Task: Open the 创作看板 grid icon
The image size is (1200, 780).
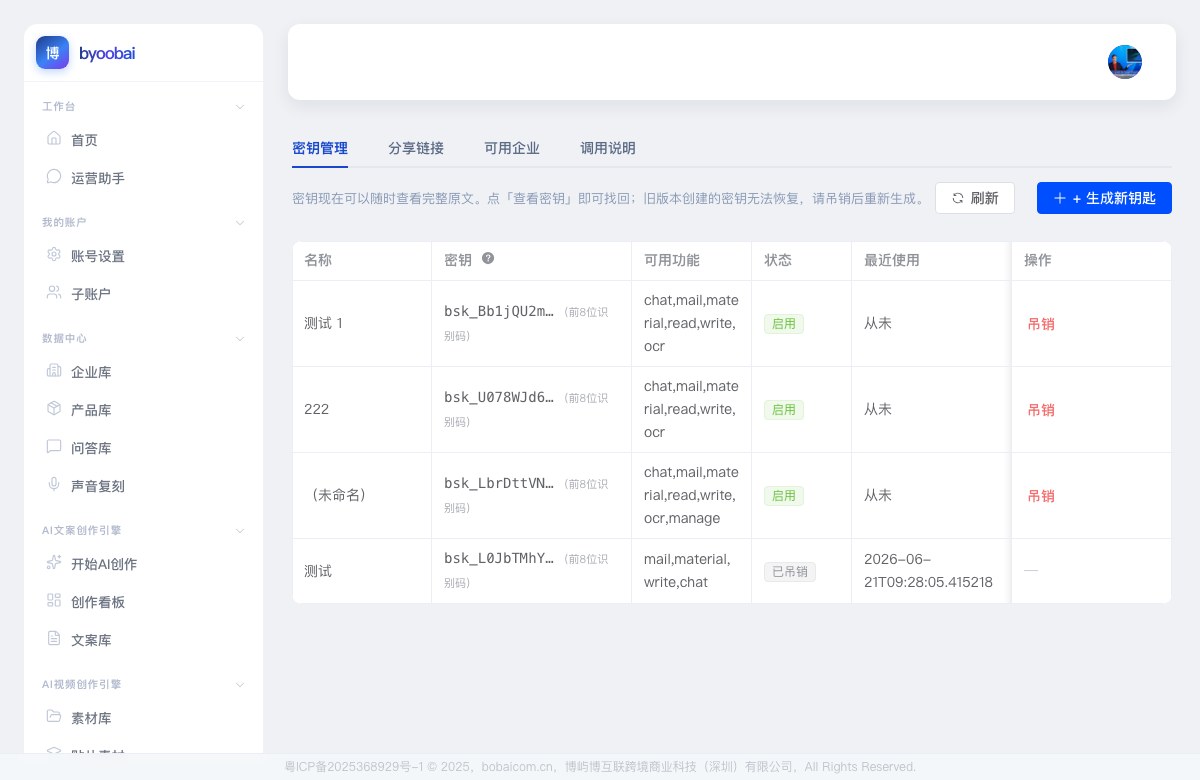Action: pyautogui.click(x=54, y=601)
